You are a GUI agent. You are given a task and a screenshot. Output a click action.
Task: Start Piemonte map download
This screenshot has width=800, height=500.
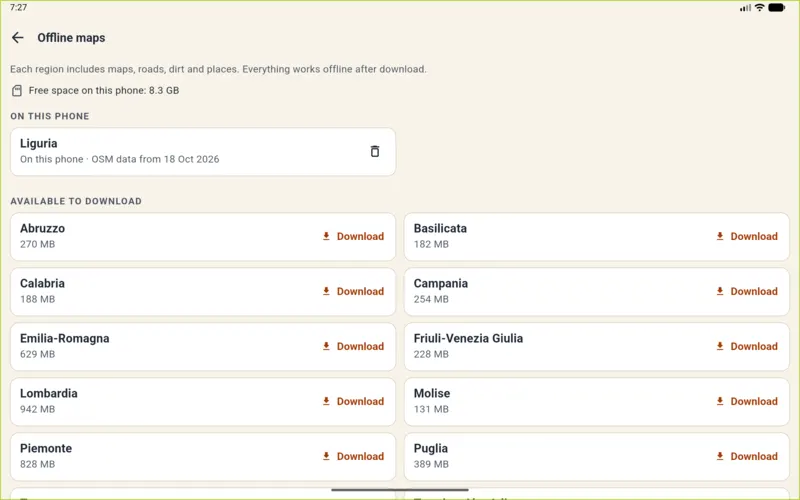(x=353, y=457)
